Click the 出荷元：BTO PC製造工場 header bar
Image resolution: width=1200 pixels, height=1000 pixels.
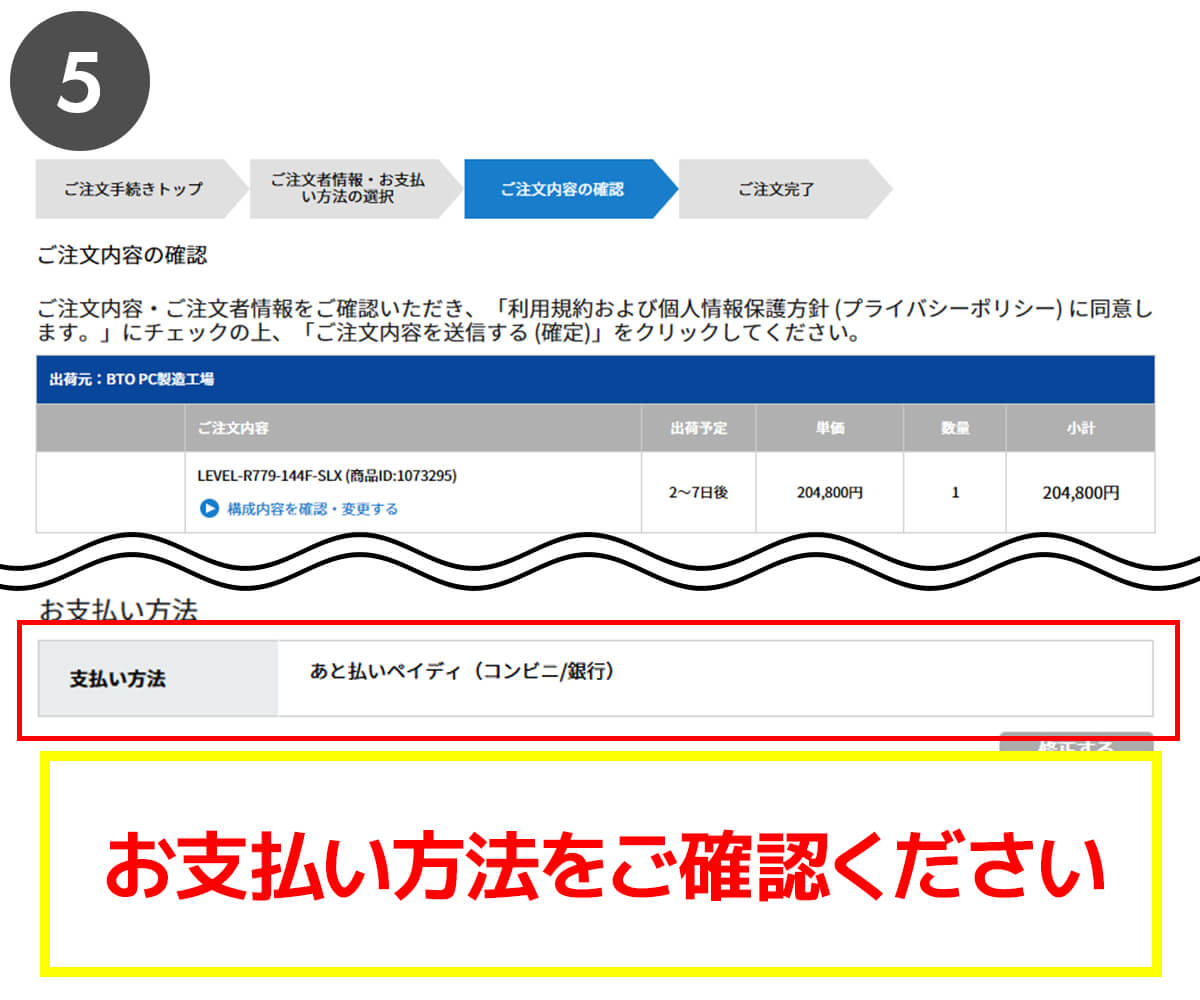(x=595, y=379)
